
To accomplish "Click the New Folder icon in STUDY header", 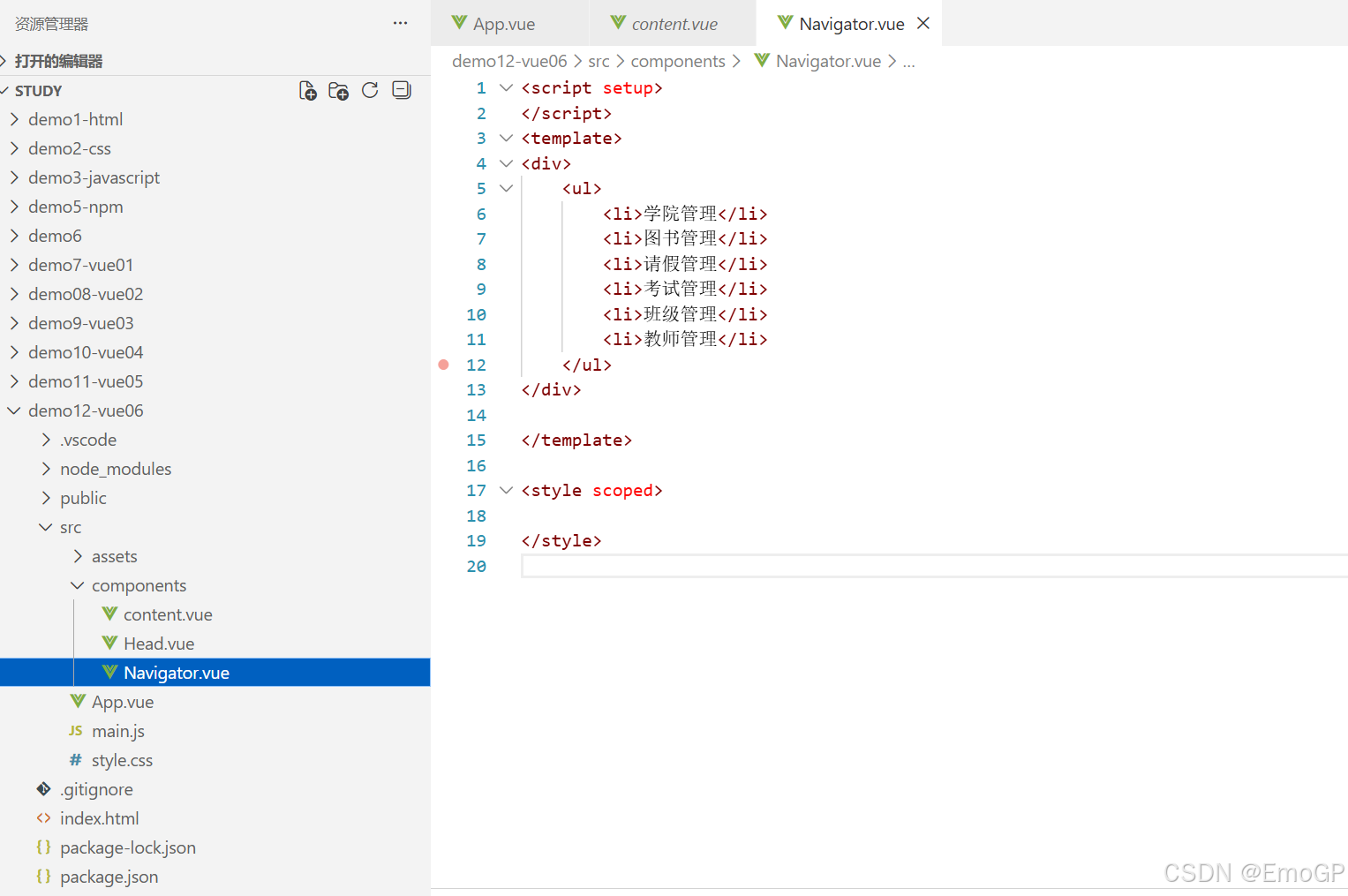I will point(339,91).
